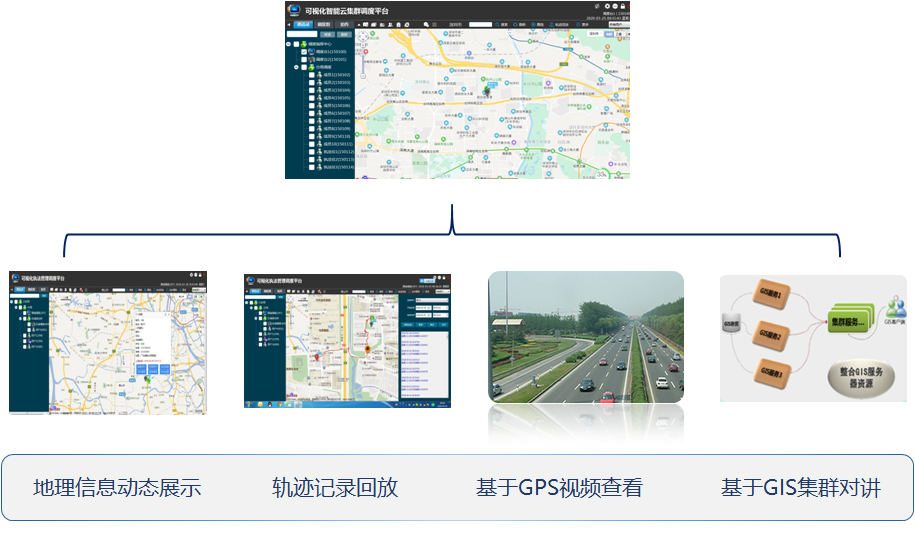Image resolution: width=915 pixels, height=539 pixels.
Task: Collapse the 调度指挥中心 tree node
Action: tap(289, 44)
